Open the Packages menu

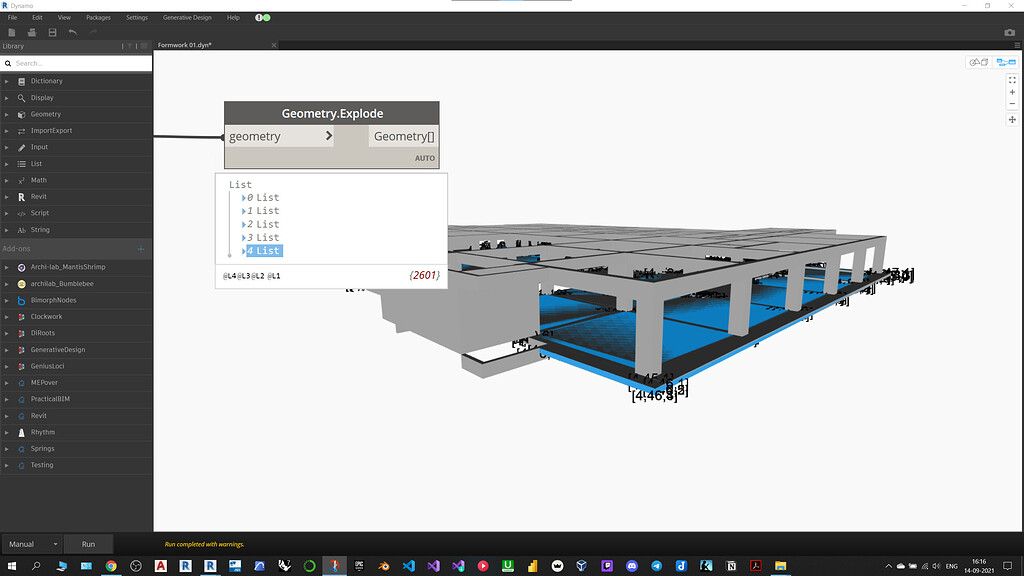click(98, 18)
